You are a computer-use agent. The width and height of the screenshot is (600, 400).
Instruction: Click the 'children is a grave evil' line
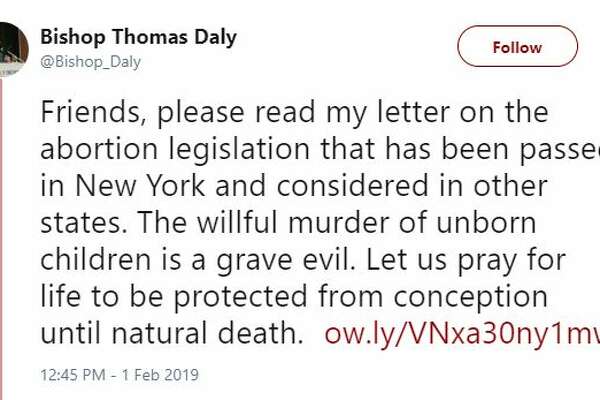tap(303, 260)
